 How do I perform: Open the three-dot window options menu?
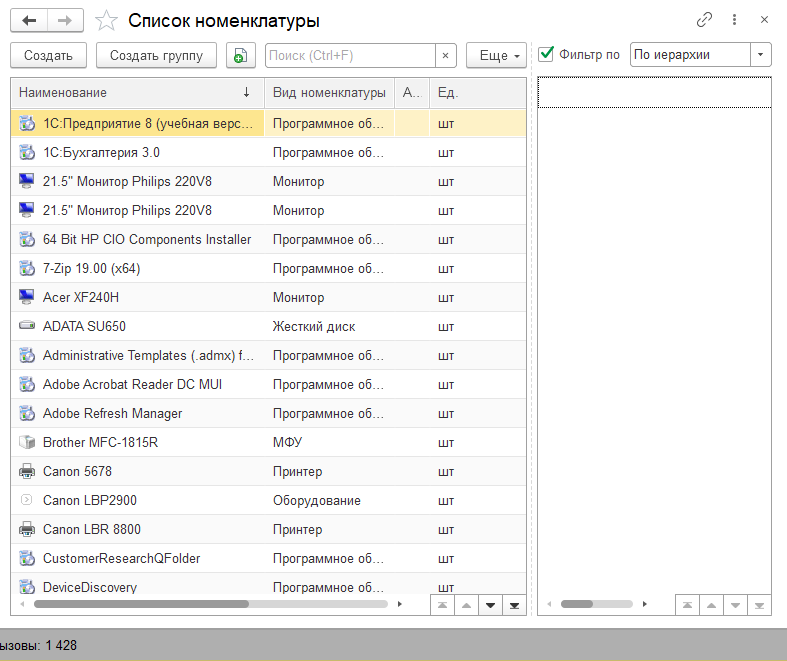point(735,20)
